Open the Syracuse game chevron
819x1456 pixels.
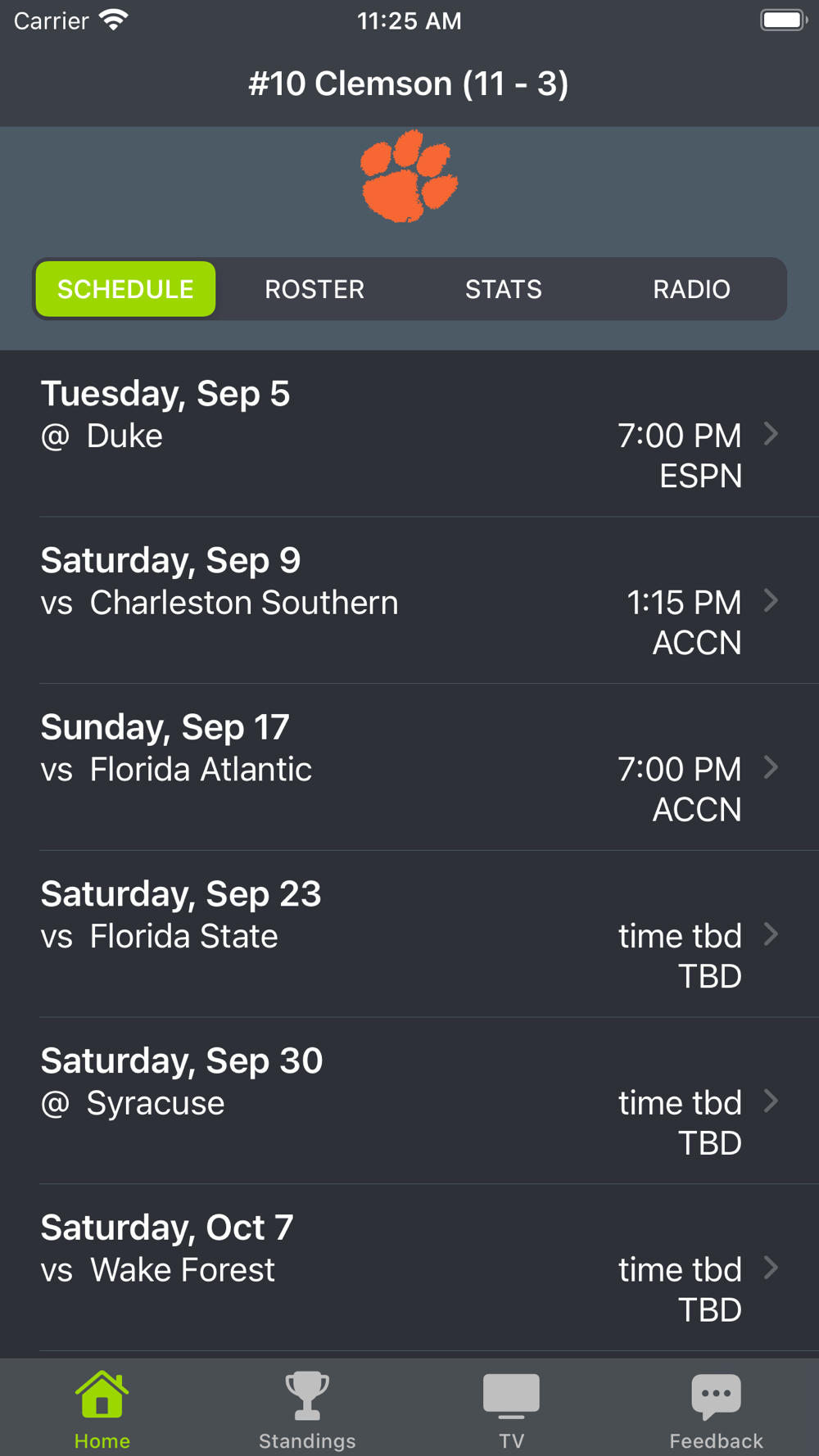[771, 1101]
